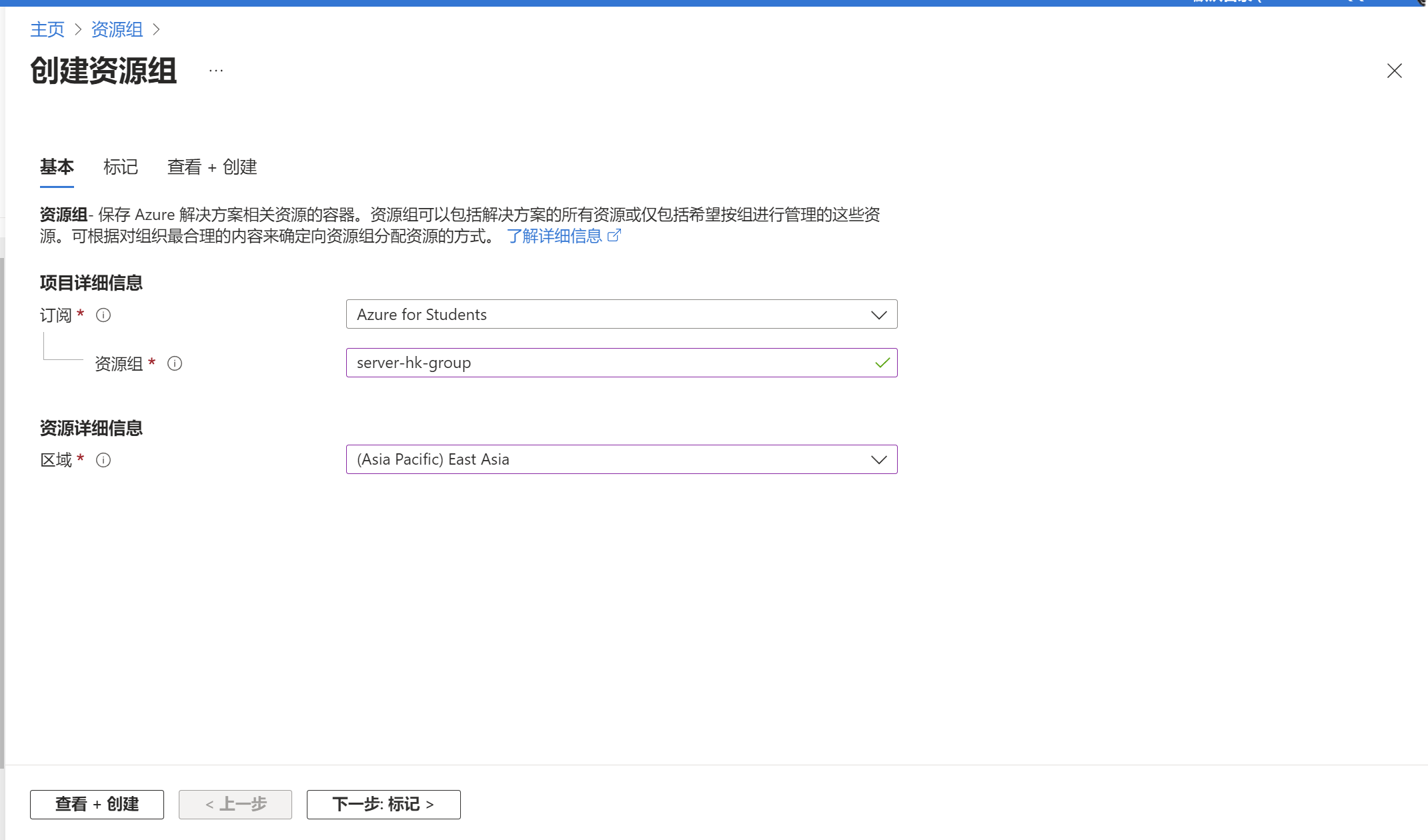
Task: Open the 了解详细信息 link
Action: tap(554, 236)
